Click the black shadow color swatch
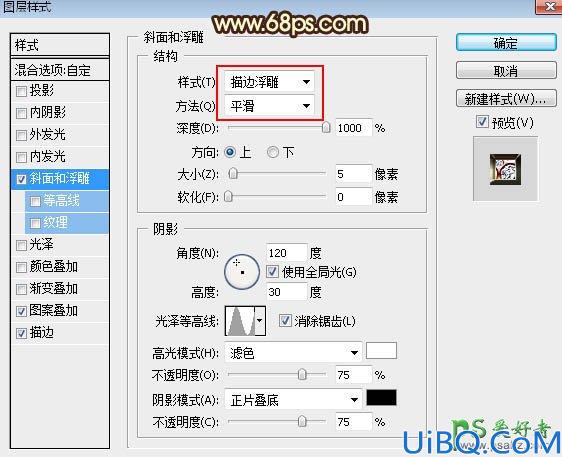 [x=381, y=398]
